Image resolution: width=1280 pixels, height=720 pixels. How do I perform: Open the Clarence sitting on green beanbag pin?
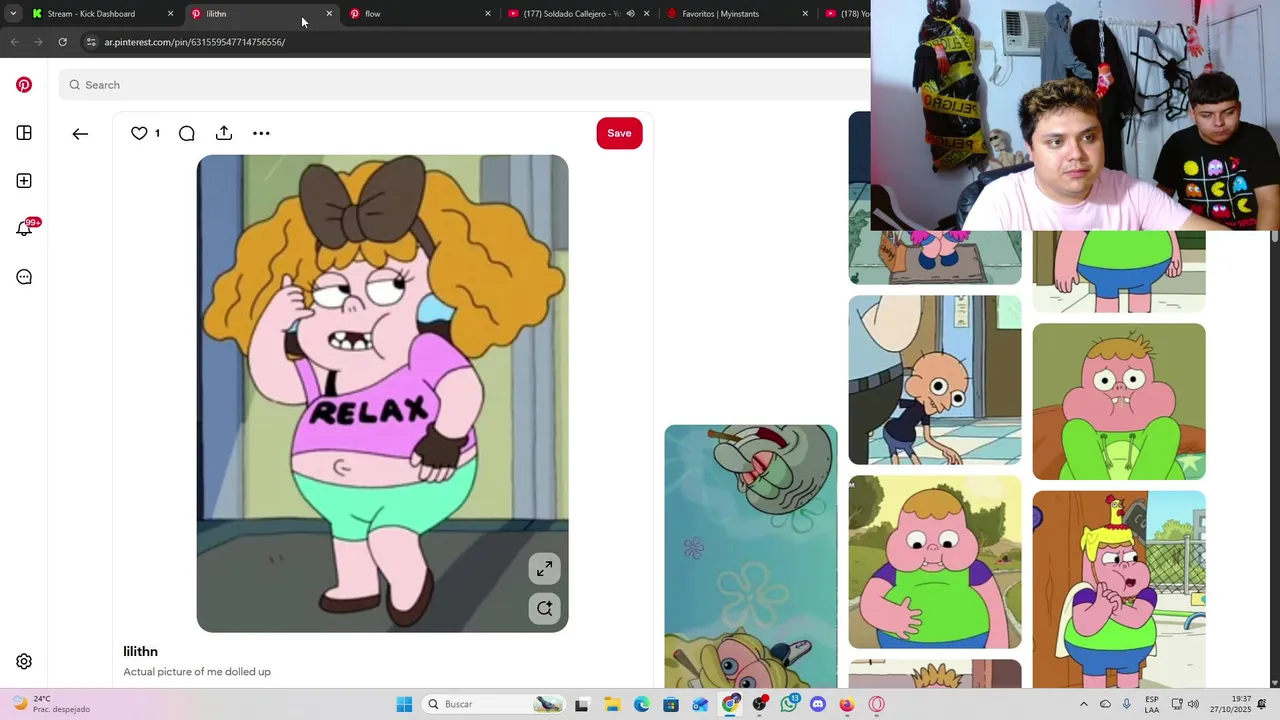coord(1119,401)
